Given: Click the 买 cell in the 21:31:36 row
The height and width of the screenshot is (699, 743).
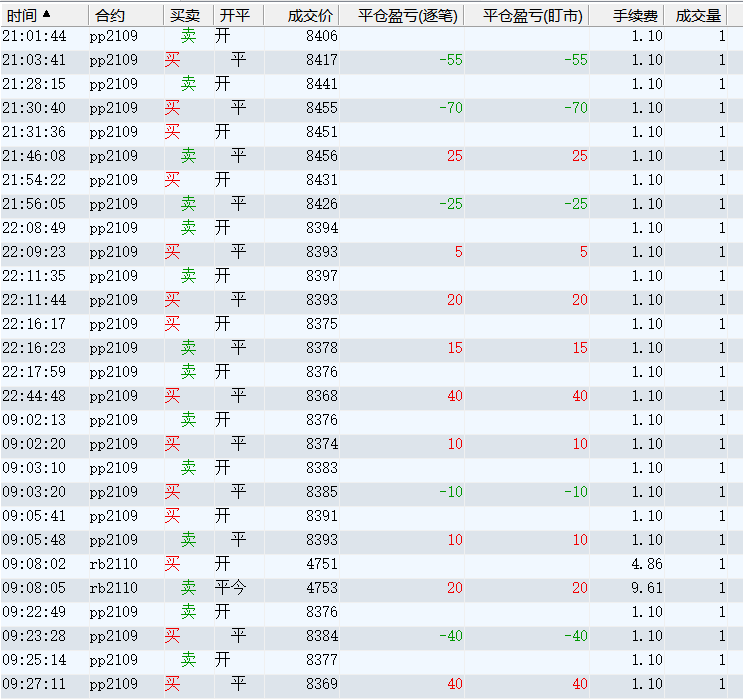Looking at the screenshot, I should click(172, 132).
